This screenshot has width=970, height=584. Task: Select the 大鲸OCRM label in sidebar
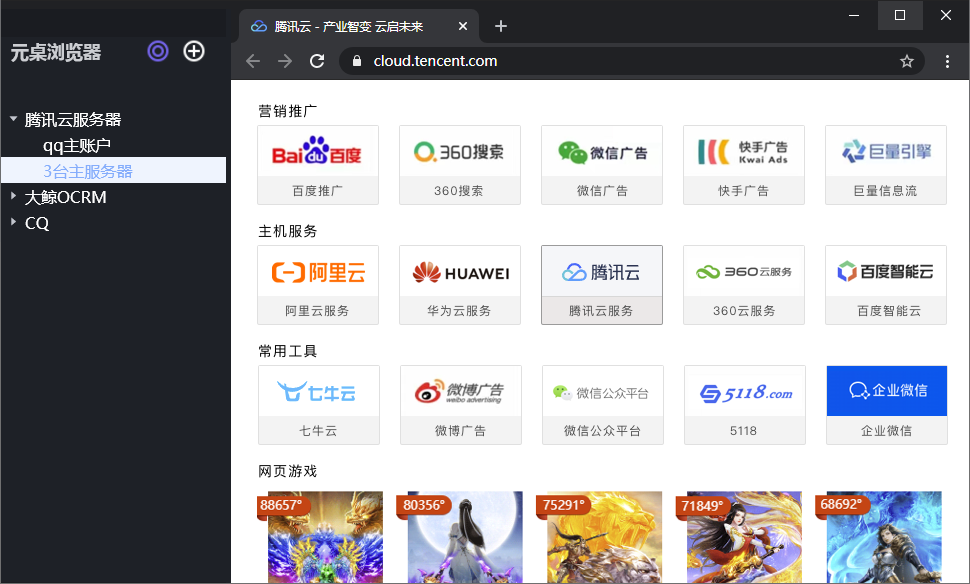point(65,197)
